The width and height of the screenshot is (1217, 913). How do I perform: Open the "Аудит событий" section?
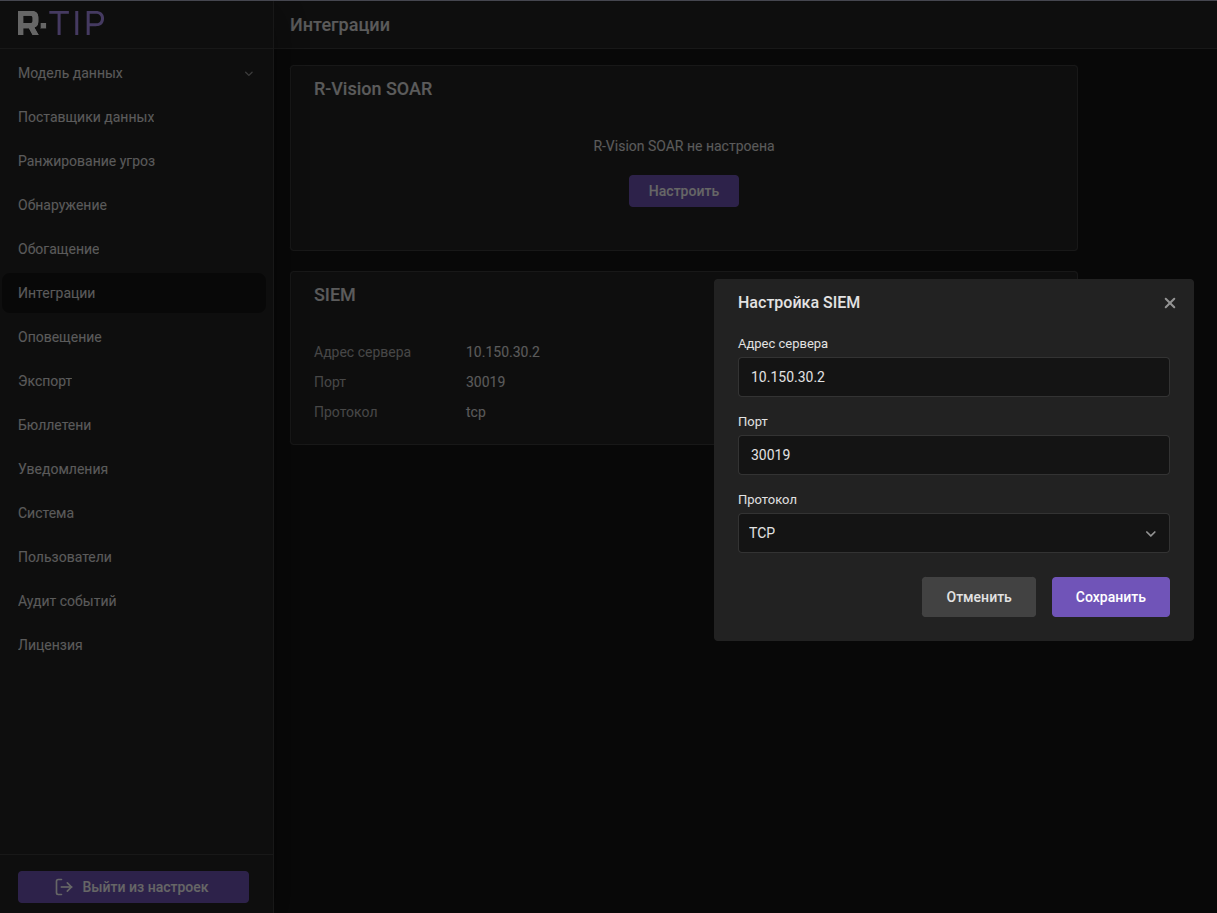66,600
